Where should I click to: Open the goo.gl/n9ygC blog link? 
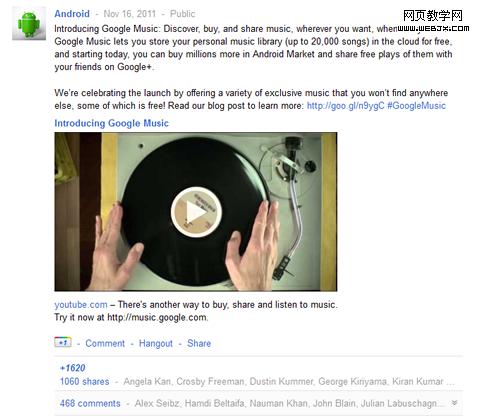click(346, 106)
